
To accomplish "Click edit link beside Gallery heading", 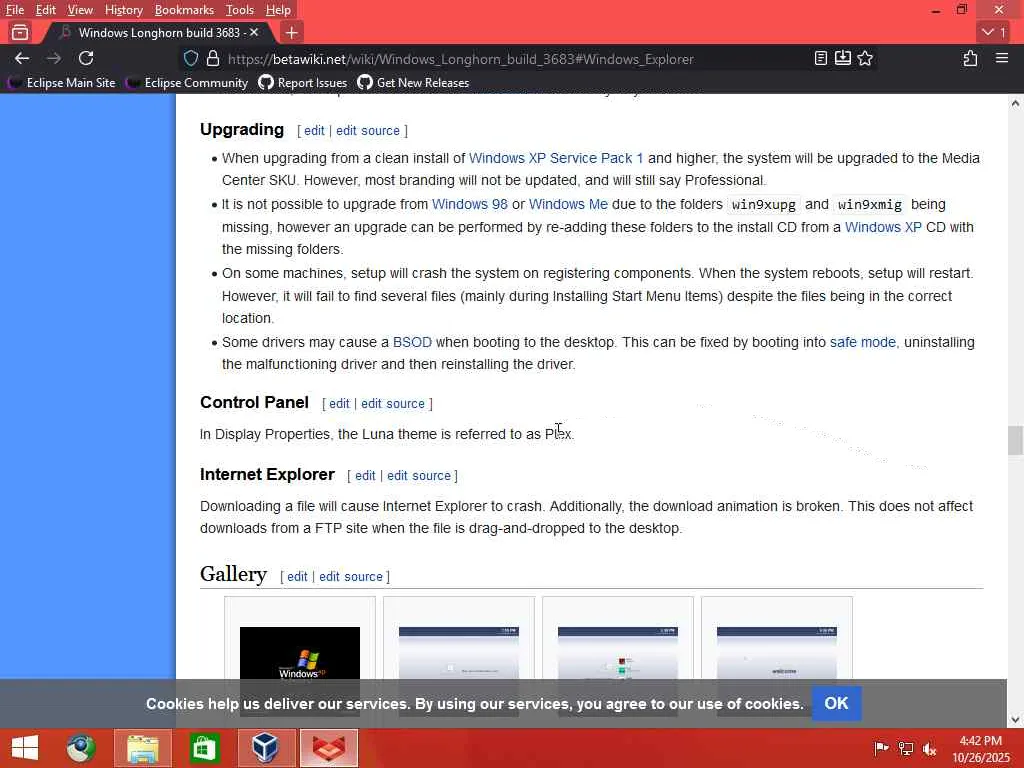I will (297, 577).
